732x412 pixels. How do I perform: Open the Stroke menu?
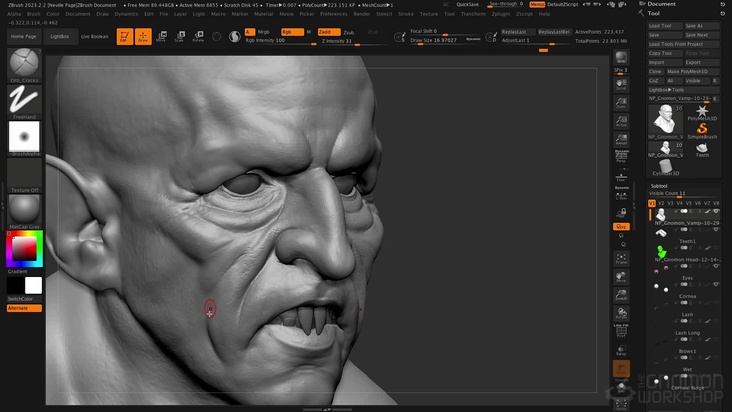tap(405, 14)
